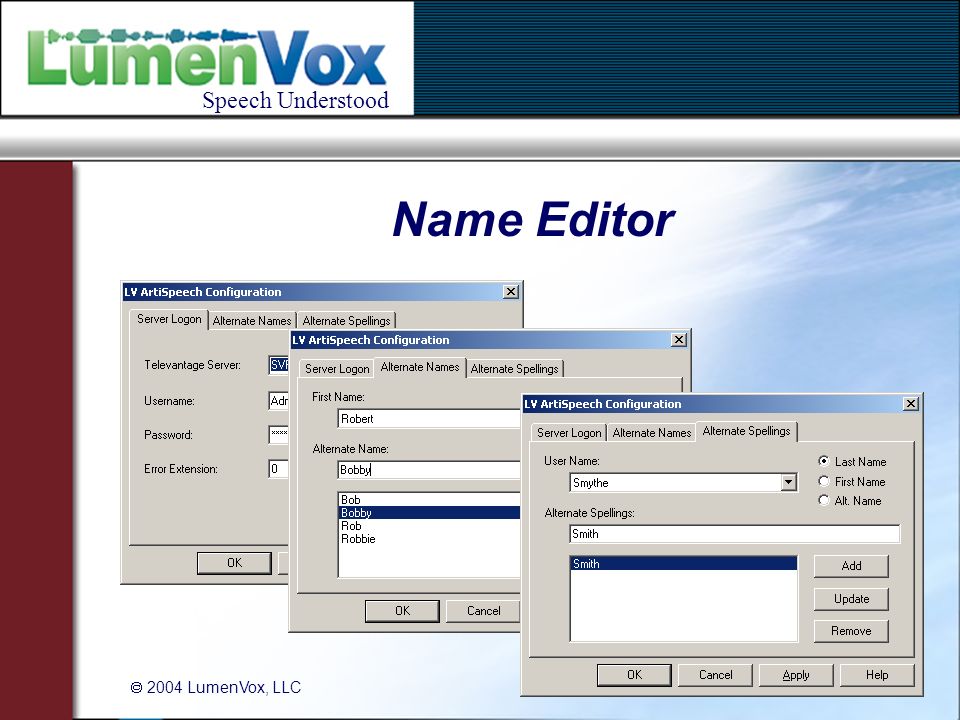This screenshot has height=720, width=960.
Task: Close the back ArtiSpeech Configuration dialog
Action: point(511,291)
